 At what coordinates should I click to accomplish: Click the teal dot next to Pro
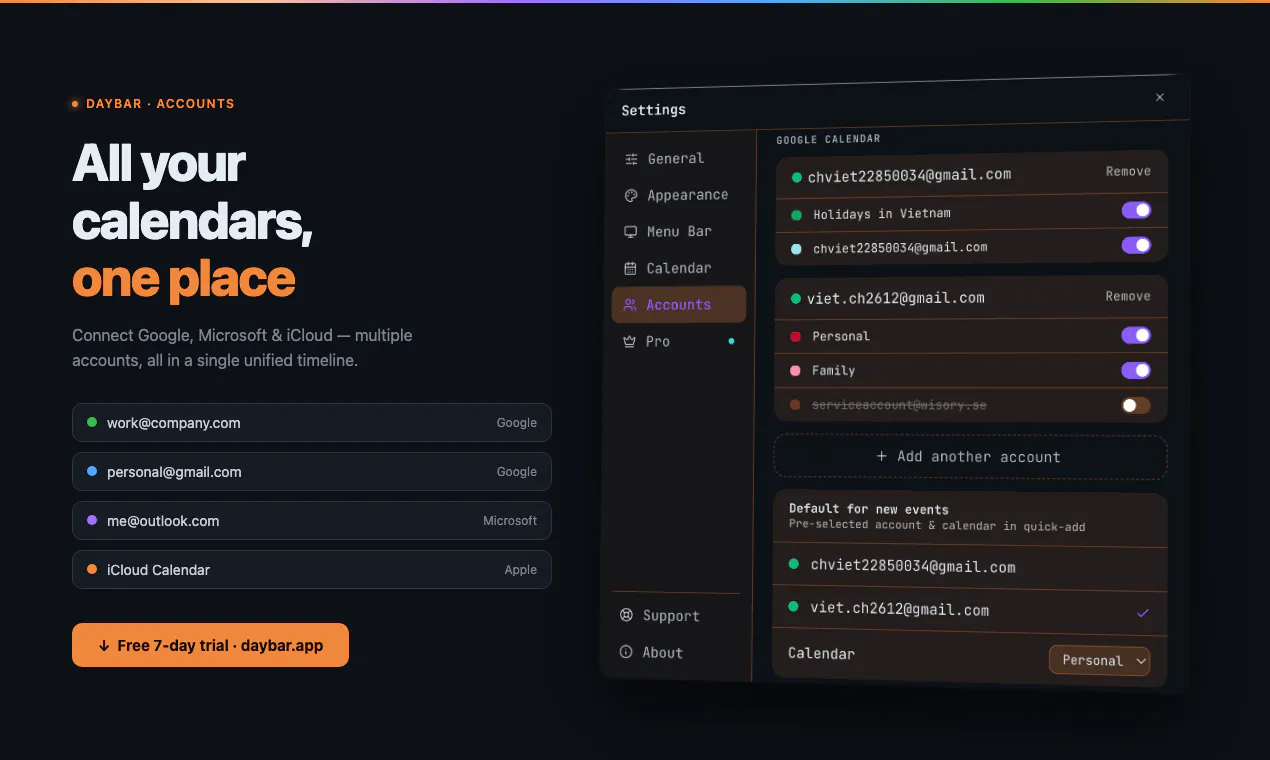[731, 341]
